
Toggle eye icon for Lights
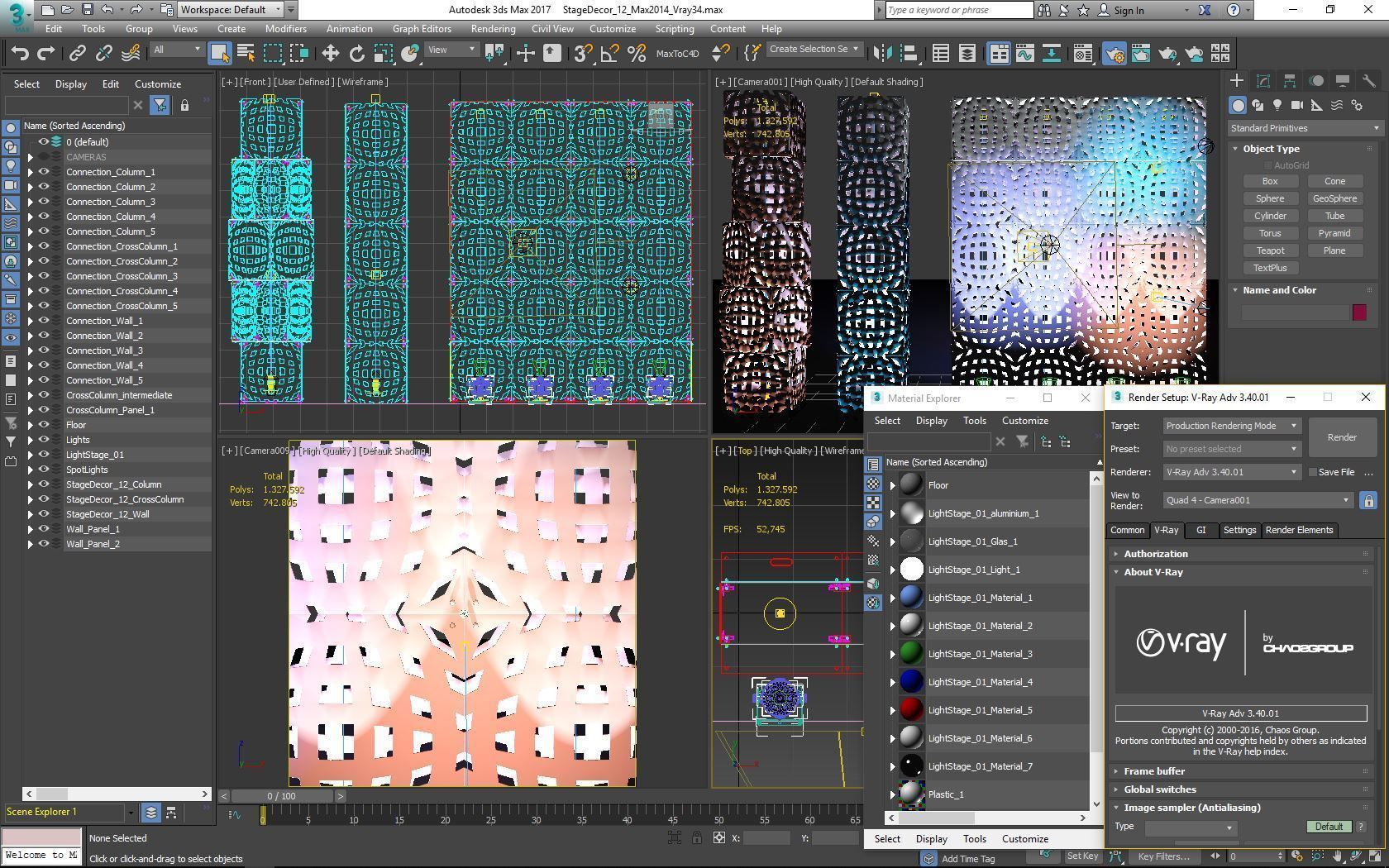pyautogui.click(x=44, y=440)
